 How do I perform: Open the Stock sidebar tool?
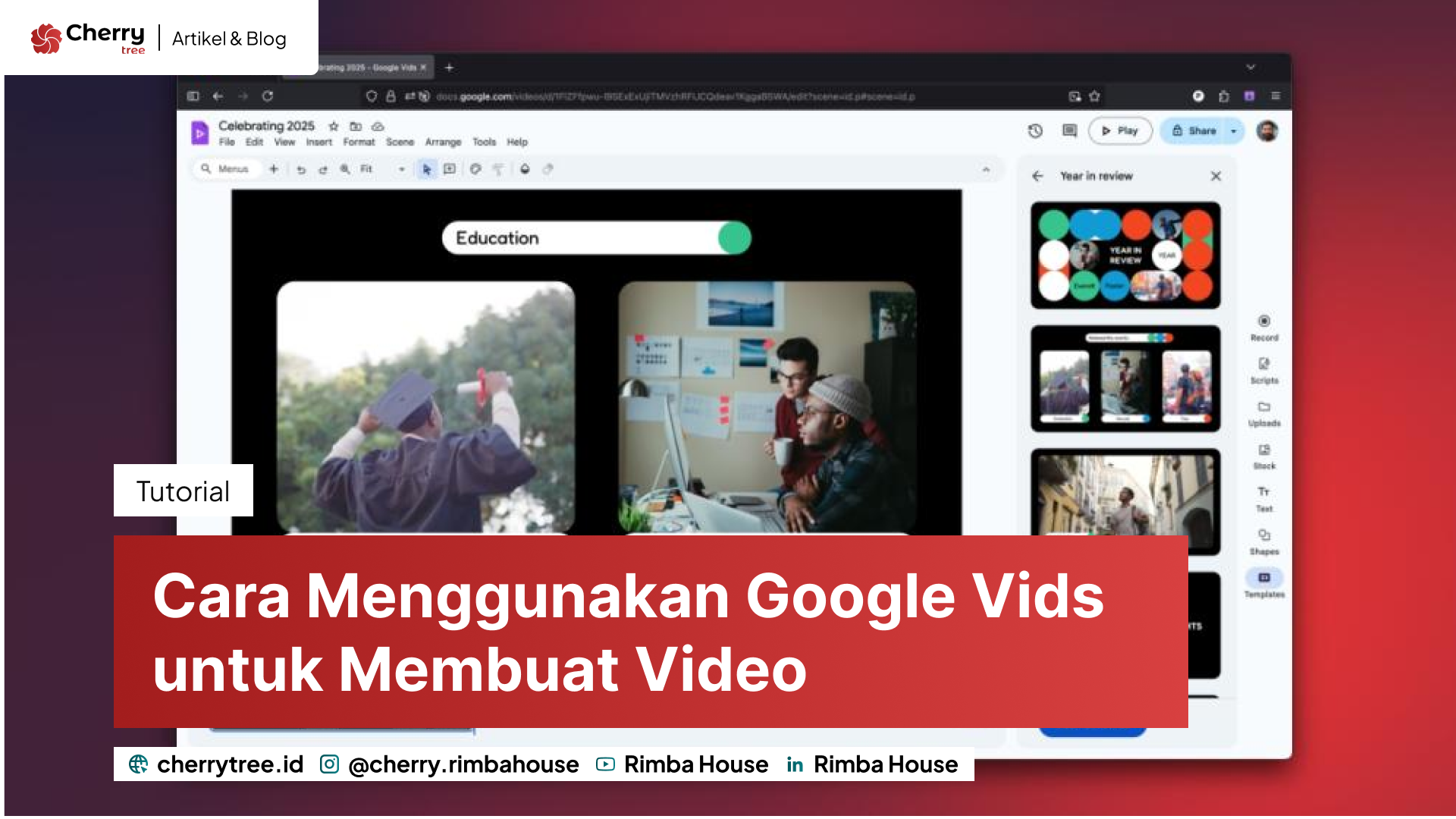coord(1264,457)
